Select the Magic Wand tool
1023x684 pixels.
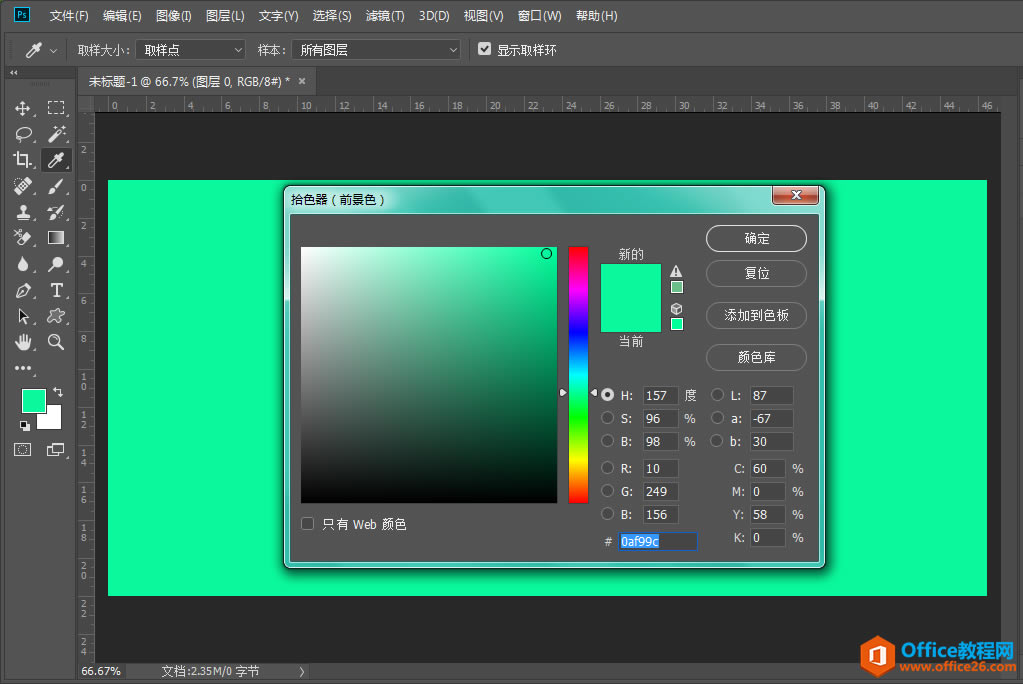click(x=56, y=134)
